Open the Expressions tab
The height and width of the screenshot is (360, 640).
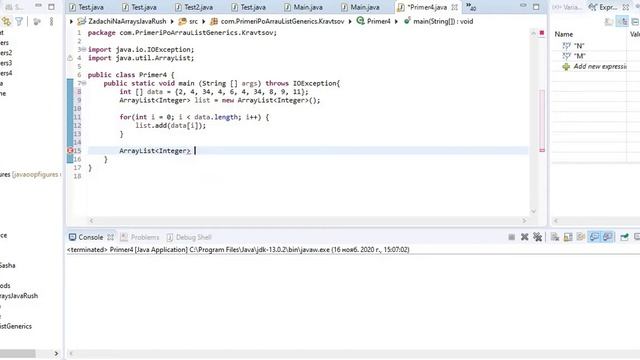click(x=604, y=7)
